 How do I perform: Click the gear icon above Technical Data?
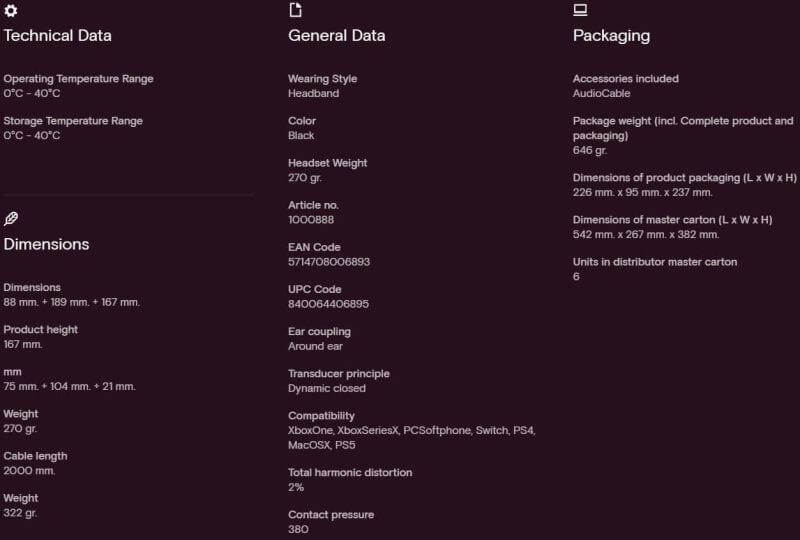pos(11,10)
